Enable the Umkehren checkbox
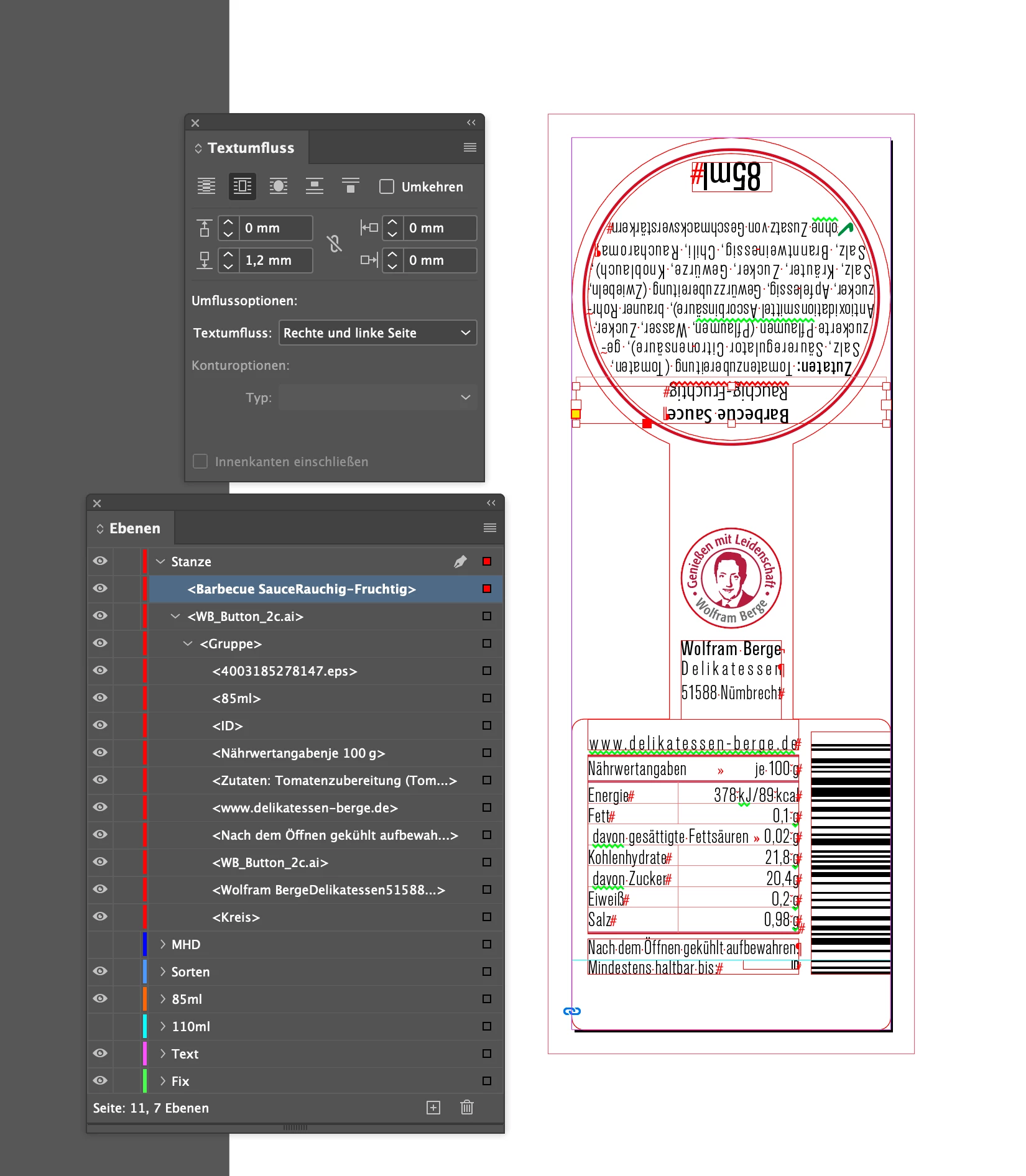The width and height of the screenshot is (1026, 1176). click(x=387, y=186)
